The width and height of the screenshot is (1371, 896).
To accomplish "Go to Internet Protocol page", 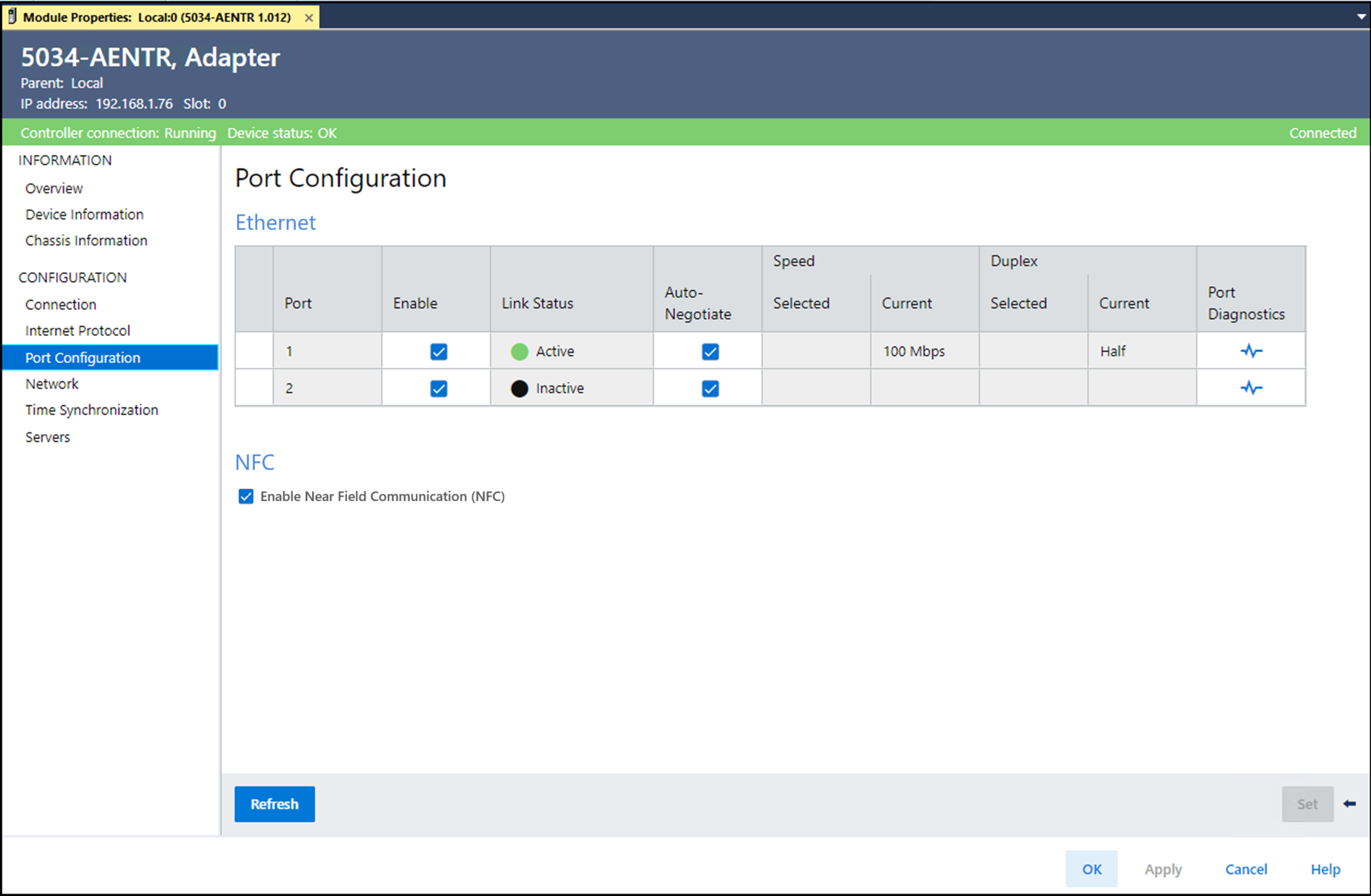I will 78,331.
